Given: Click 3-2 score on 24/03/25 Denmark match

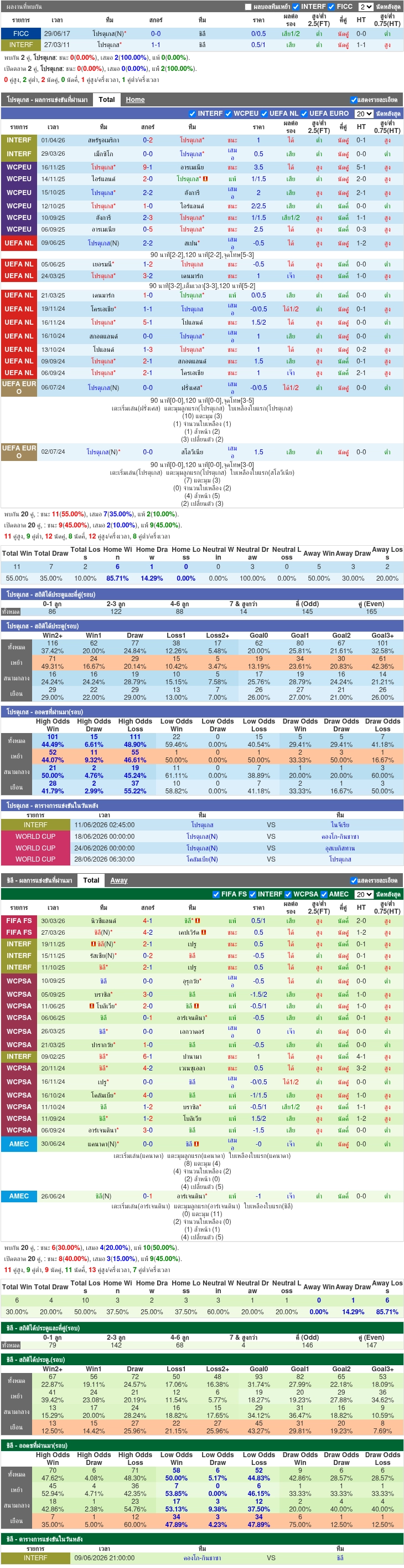Looking at the screenshot, I should (x=147, y=276).
